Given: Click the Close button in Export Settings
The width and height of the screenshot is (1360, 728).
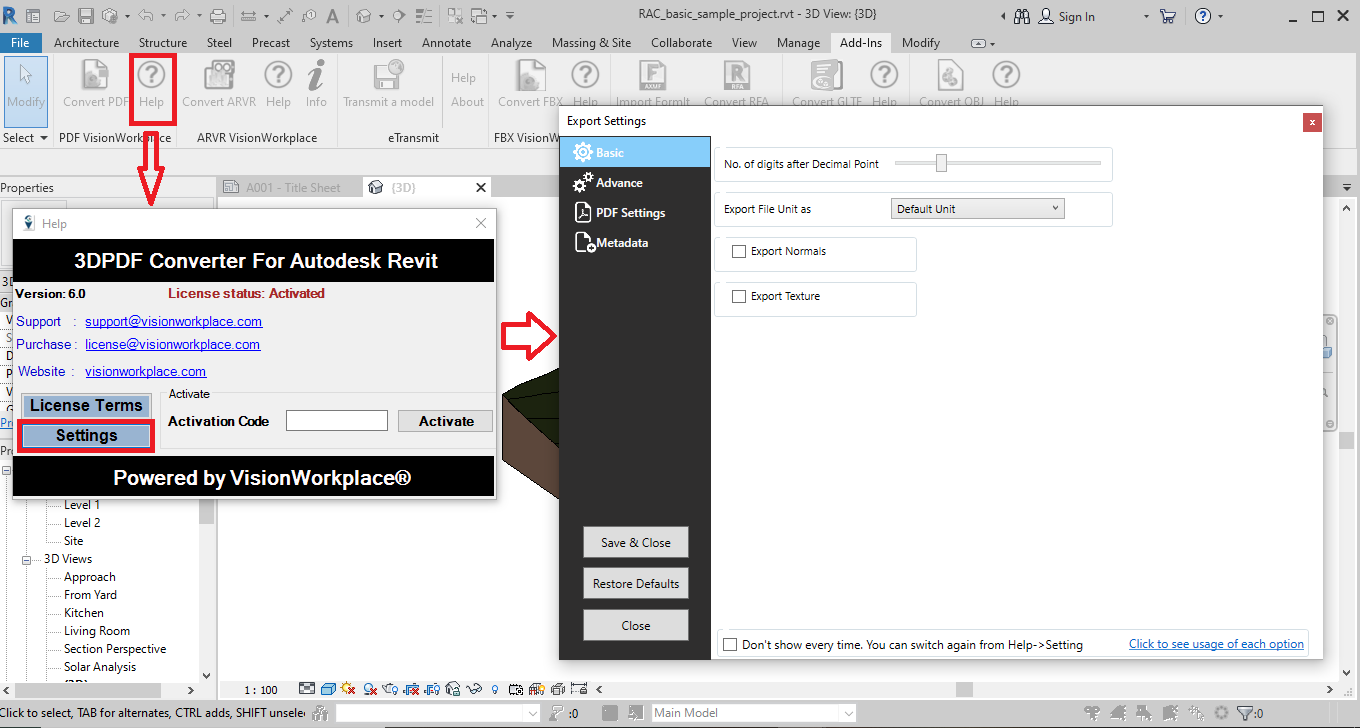Looking at the screenshot, I should point(636,626).
